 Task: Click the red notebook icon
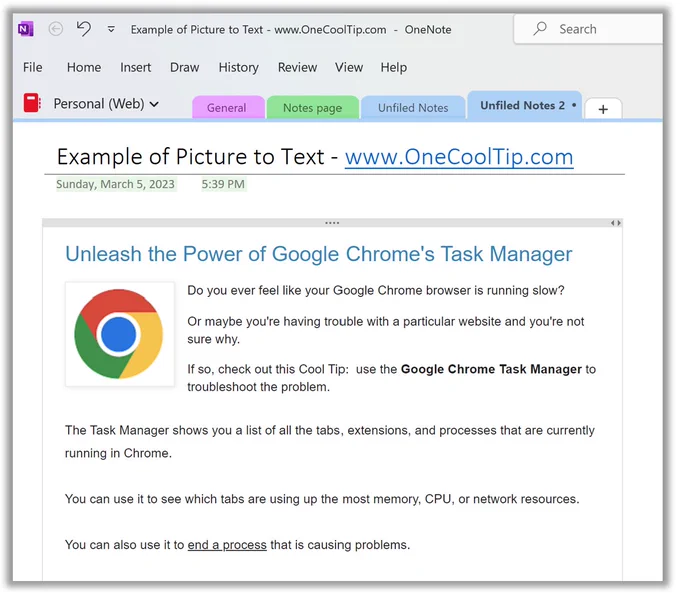[x=32, y=103]
